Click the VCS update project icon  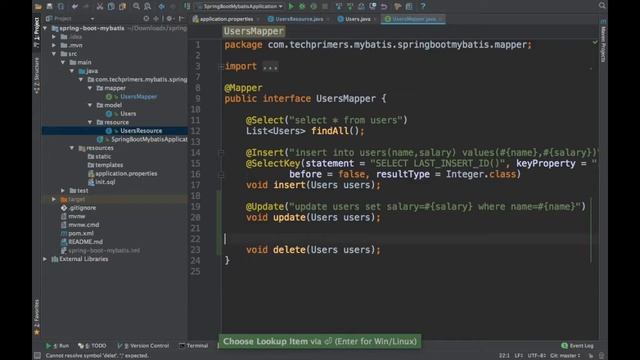point(339,6)
